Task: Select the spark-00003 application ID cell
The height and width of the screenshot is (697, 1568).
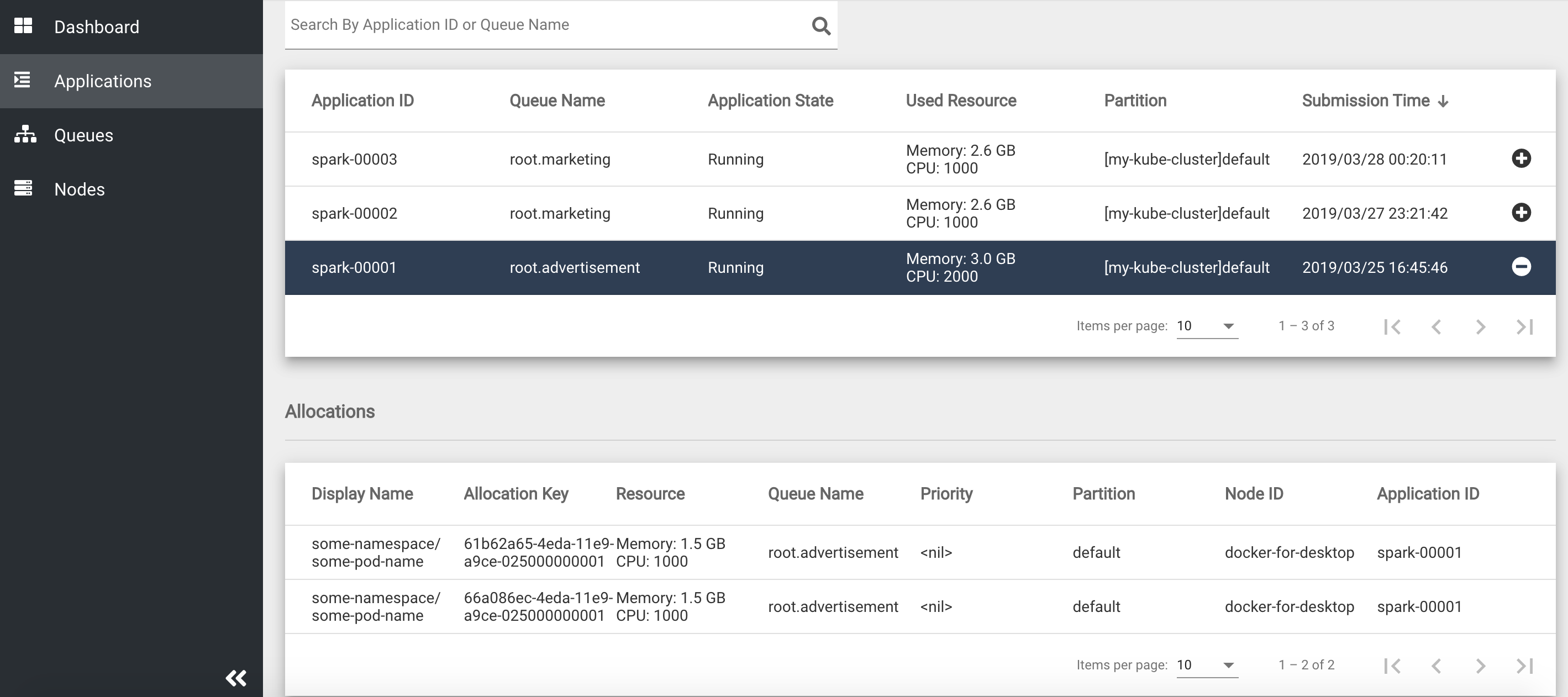Action: (x=354, y=160)
